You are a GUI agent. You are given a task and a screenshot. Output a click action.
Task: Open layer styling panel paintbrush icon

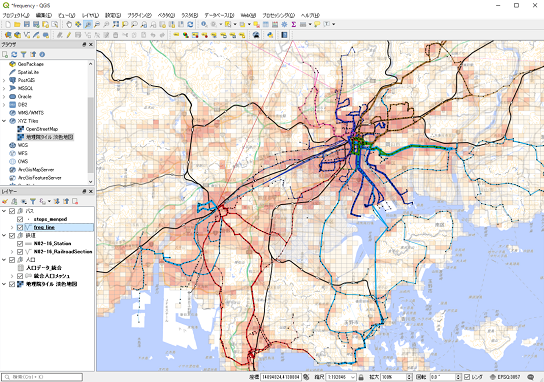pos(5,201)
